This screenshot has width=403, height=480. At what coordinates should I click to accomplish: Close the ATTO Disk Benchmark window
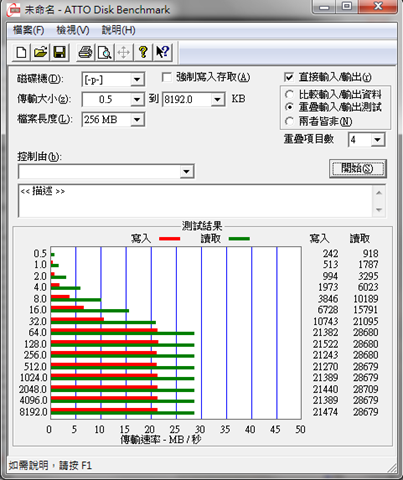pyautogui.click(x=378, y=6)
